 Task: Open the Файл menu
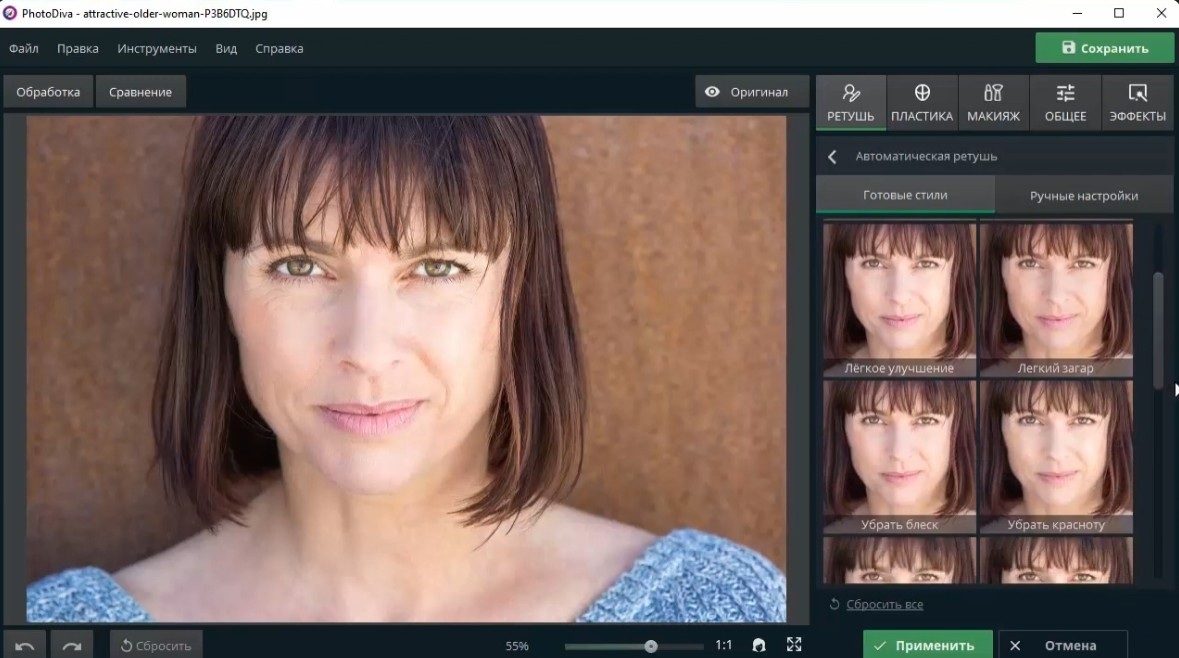(x=23, y=48)
